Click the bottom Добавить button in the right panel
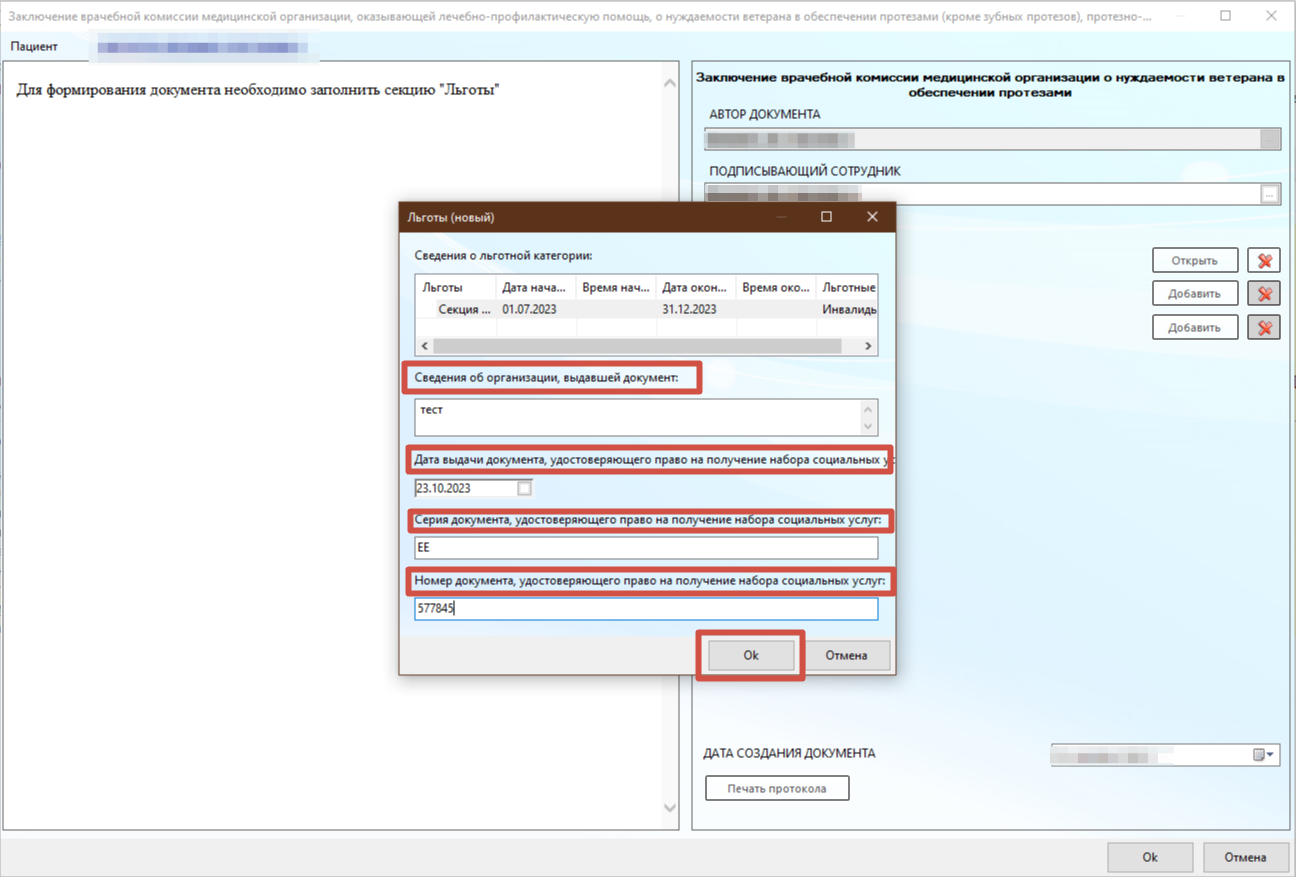This screenshot has height=877, width=1296. click(1195, 327)
